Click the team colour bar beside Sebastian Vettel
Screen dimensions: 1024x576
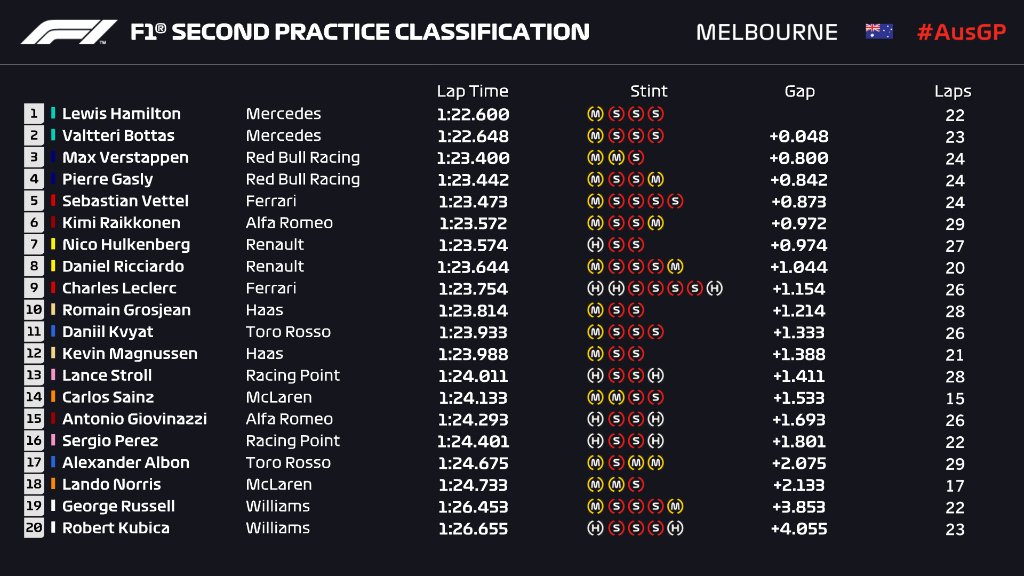click(x=53, y=201)
